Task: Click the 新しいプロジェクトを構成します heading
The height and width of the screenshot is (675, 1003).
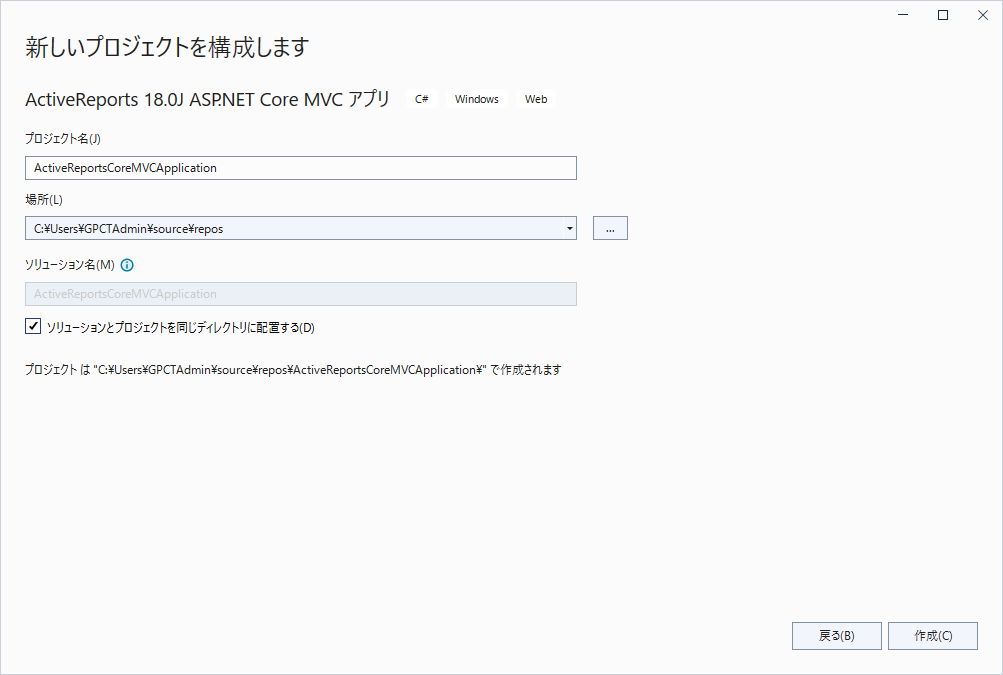Action: pos(168,47)
